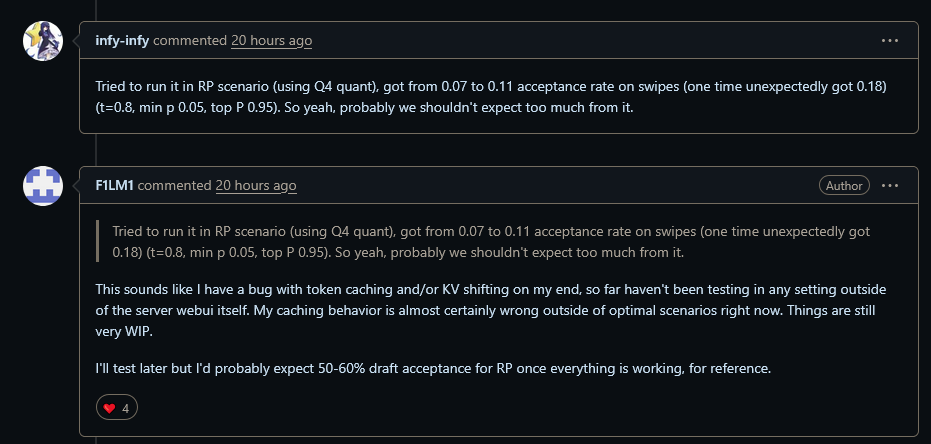This screenshot has width=931, height=444.
Task: Open timestamp permalink on F1LM1's comment
Action: (x=256, y=186)
